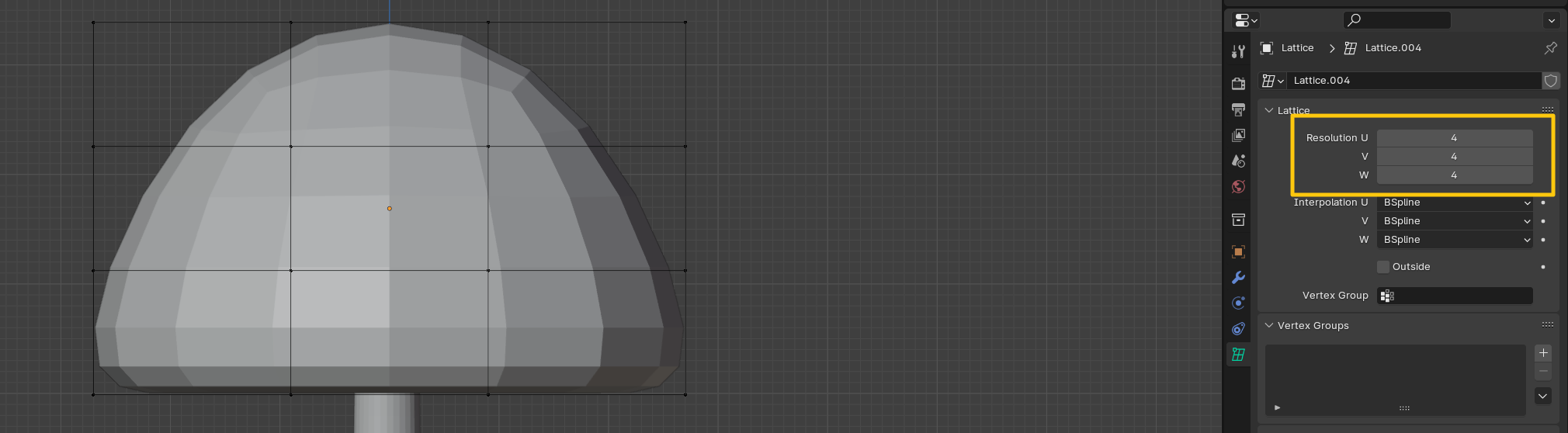The height and width of the screenshot is (433, 1568).
Task: Click the Vertex Group selection field
Action: coord(1455,296)
